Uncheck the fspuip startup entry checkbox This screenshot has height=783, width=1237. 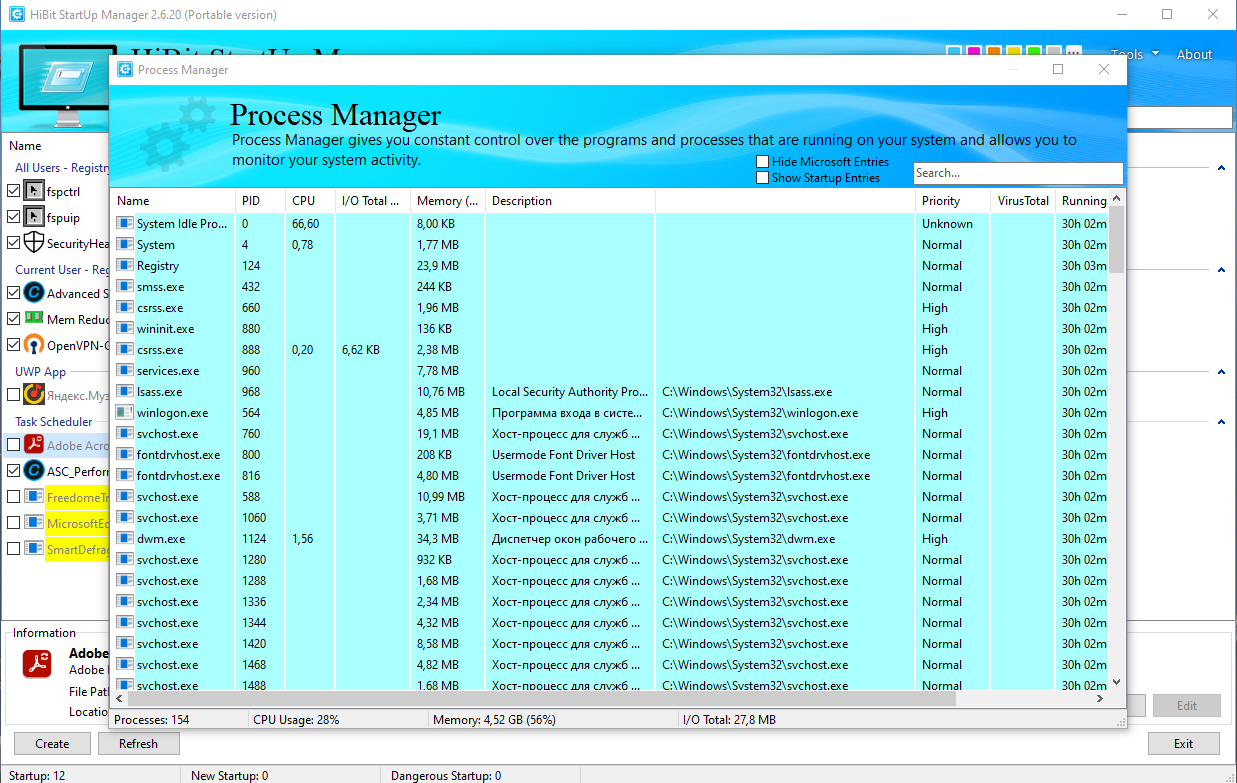pos(13,217)
